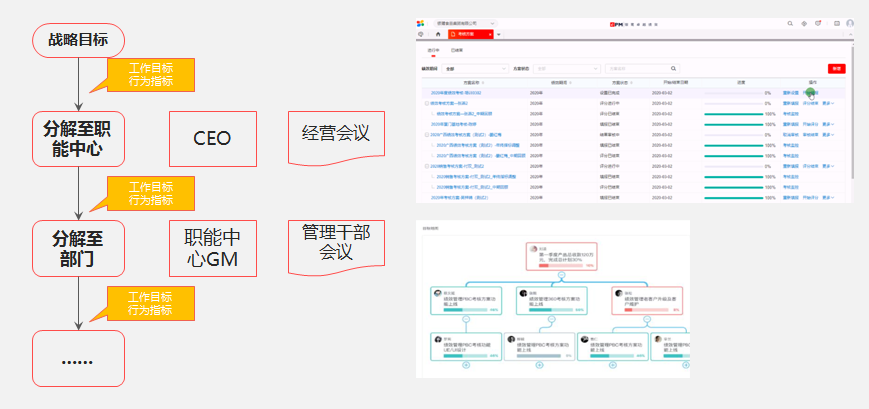This screenshot has width=869, height=409.
Task: Select the red 考核方案 page tab
Action: point(471,34)
